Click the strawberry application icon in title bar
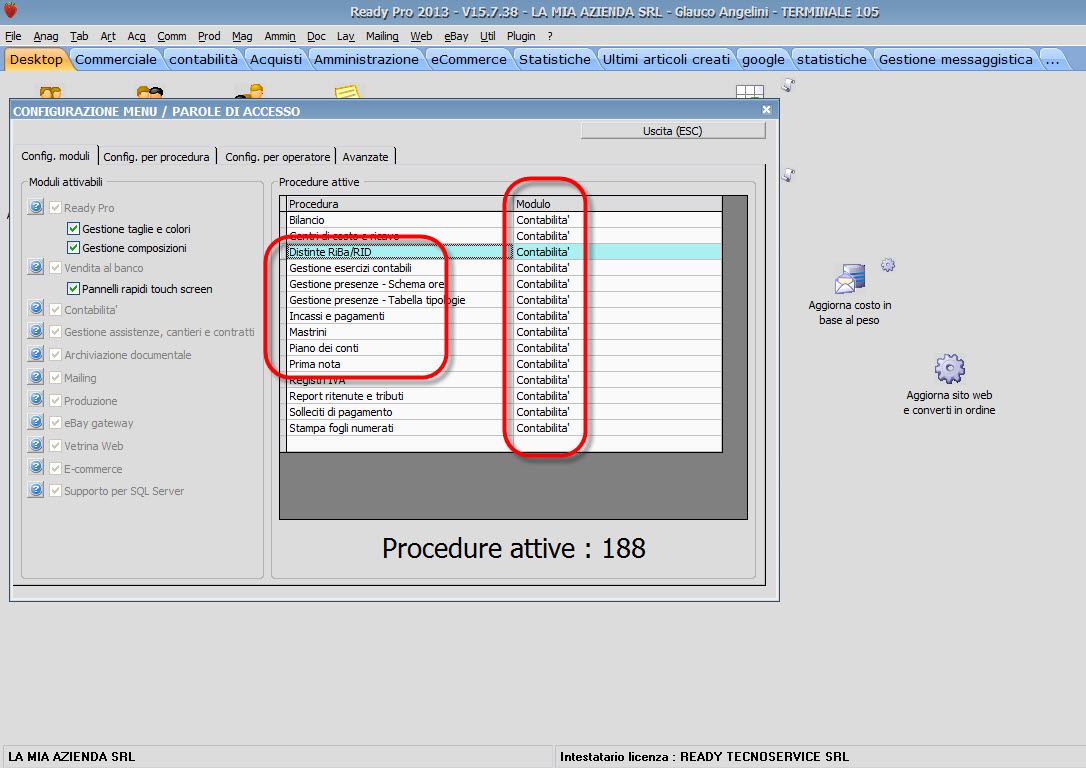This screenshot has width=1086, height=768. pyautogui.click(x=10, y=10)
